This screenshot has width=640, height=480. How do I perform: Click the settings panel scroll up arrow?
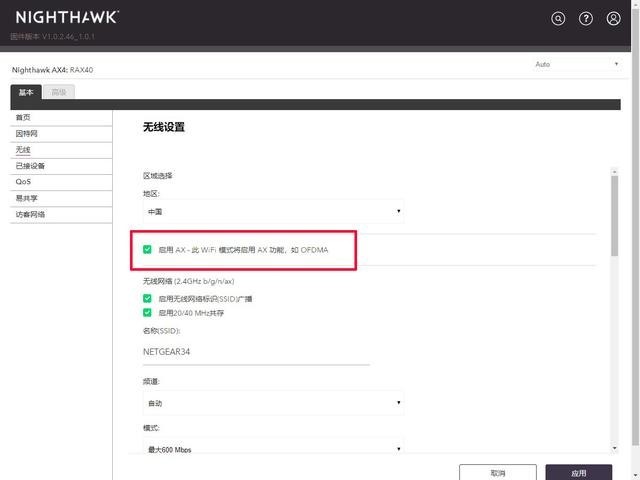[x=614, y=172]
